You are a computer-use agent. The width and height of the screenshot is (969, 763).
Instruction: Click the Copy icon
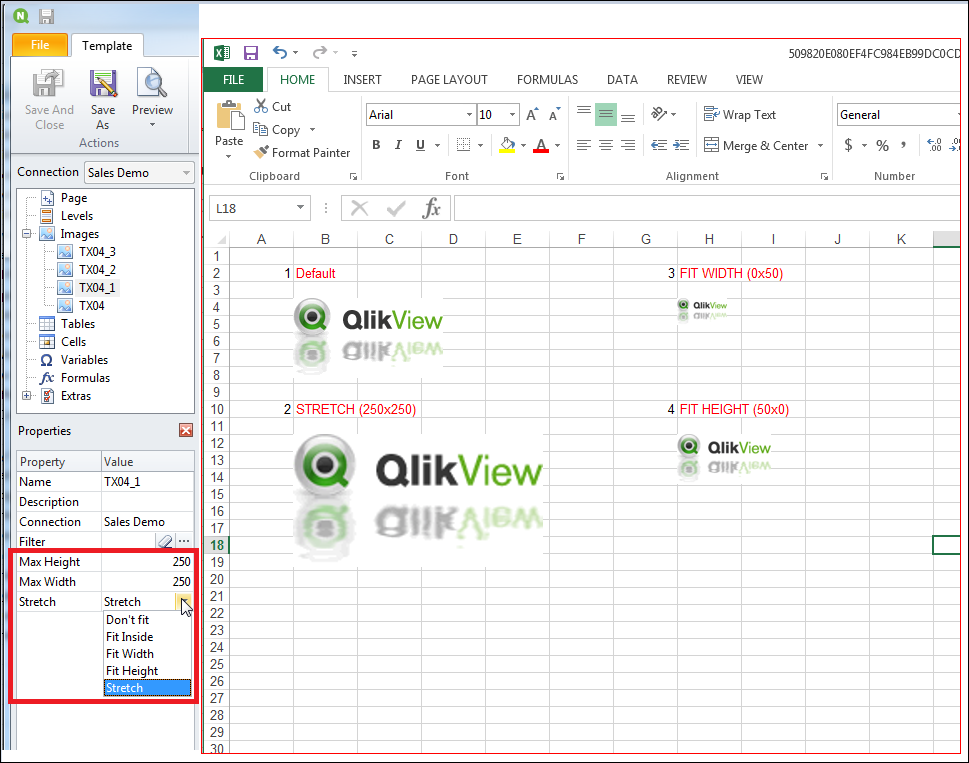coord(260,129)
